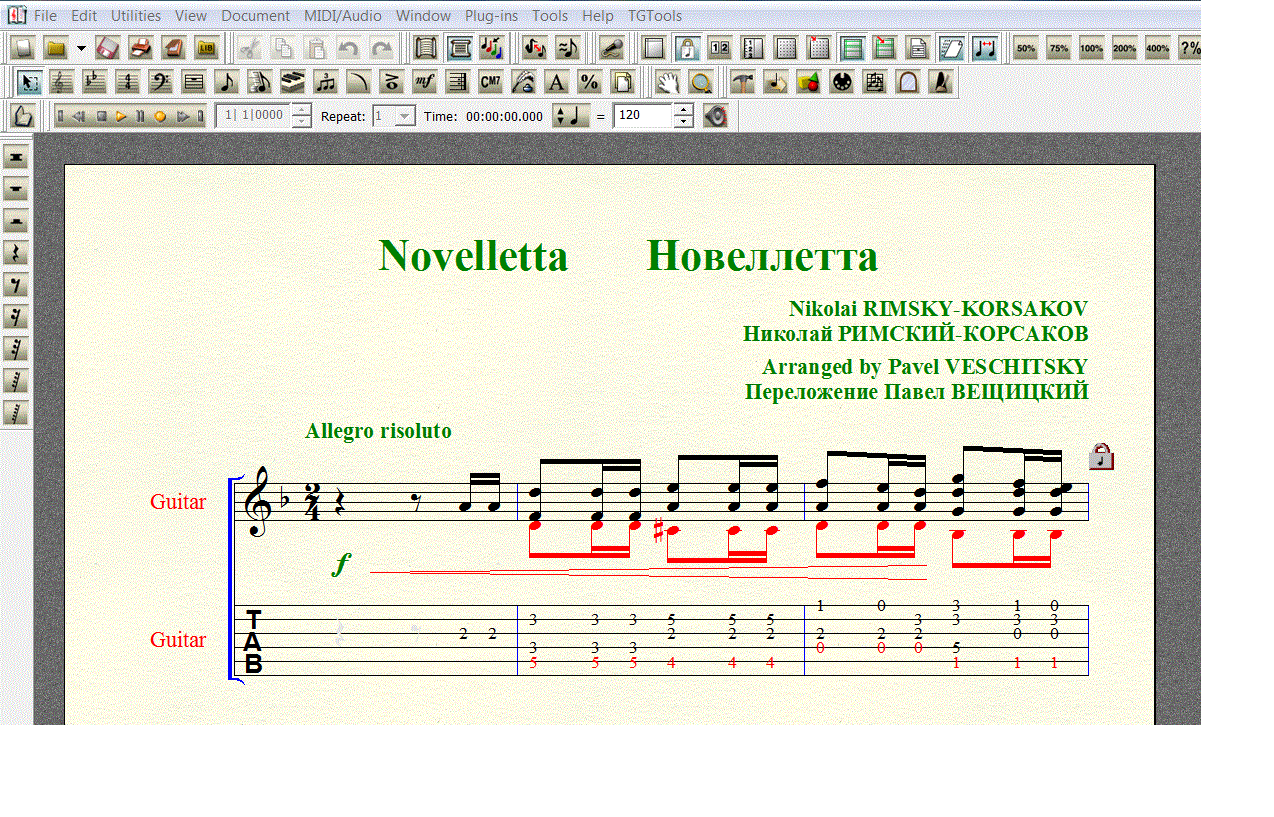Decrease tempo value with down arrow
The image size is (1274, 817).
(x=683, y=122)
